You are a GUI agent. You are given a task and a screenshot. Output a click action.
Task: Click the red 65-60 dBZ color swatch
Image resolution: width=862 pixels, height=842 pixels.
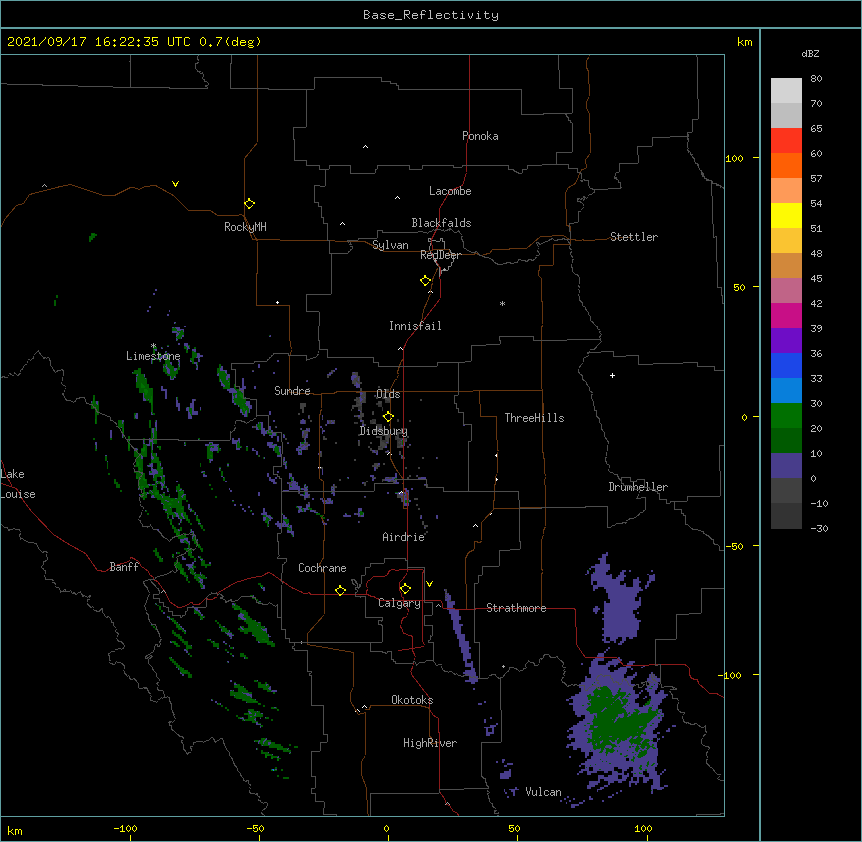(x=786, y=141)
